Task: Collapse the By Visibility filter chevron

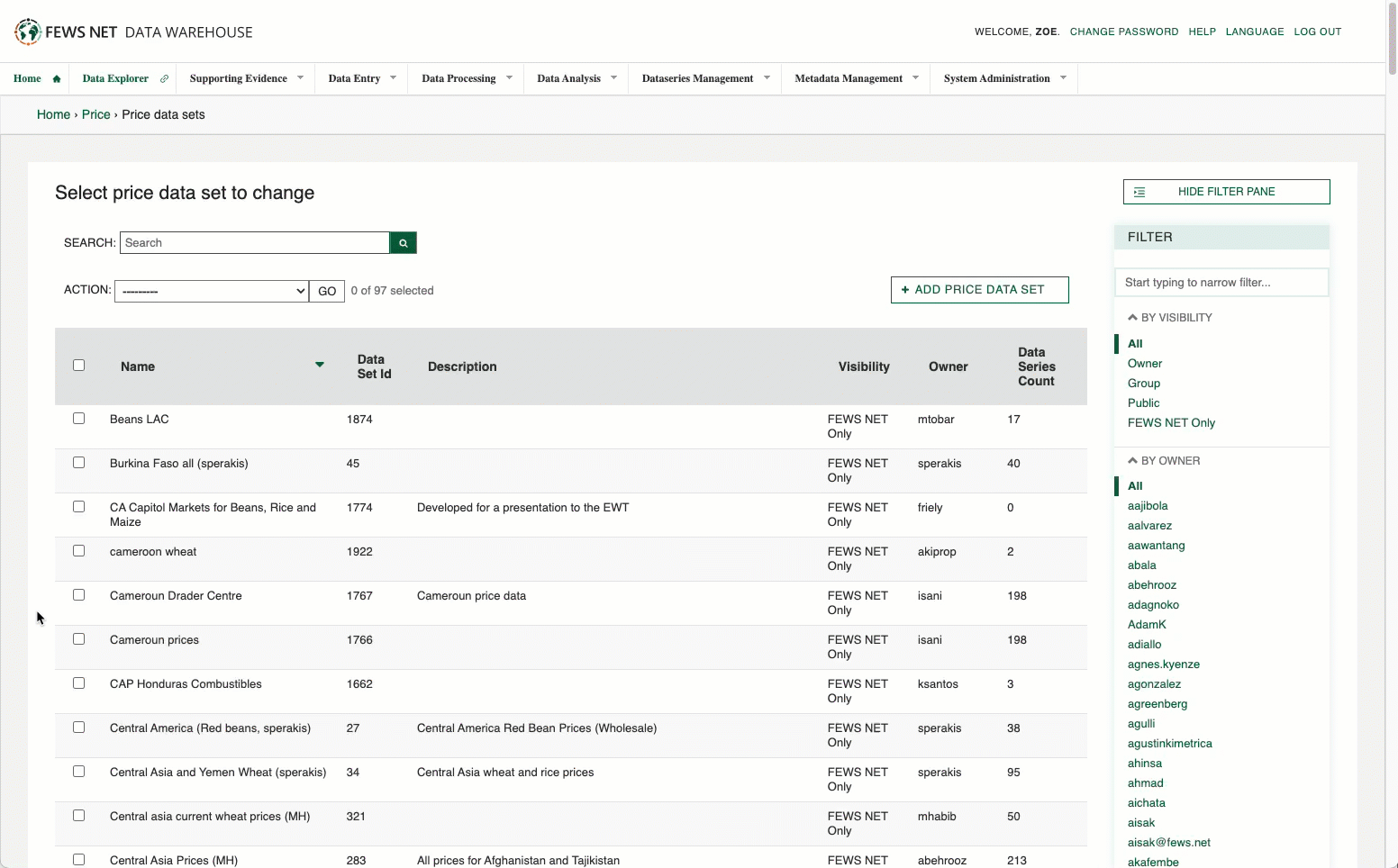Action: pos(1132,317)
